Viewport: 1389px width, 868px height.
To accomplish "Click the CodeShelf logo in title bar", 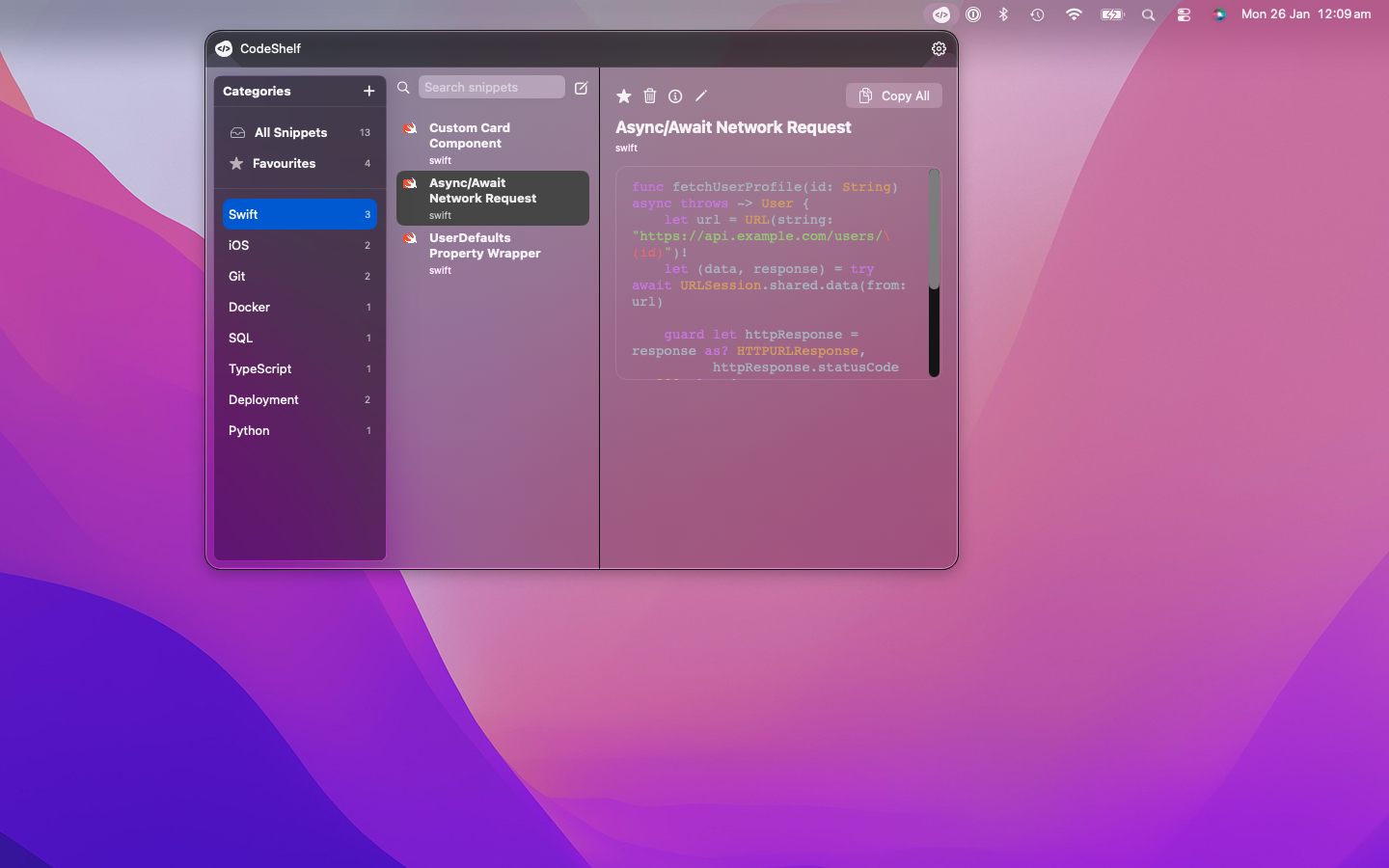I will [225, 47].
